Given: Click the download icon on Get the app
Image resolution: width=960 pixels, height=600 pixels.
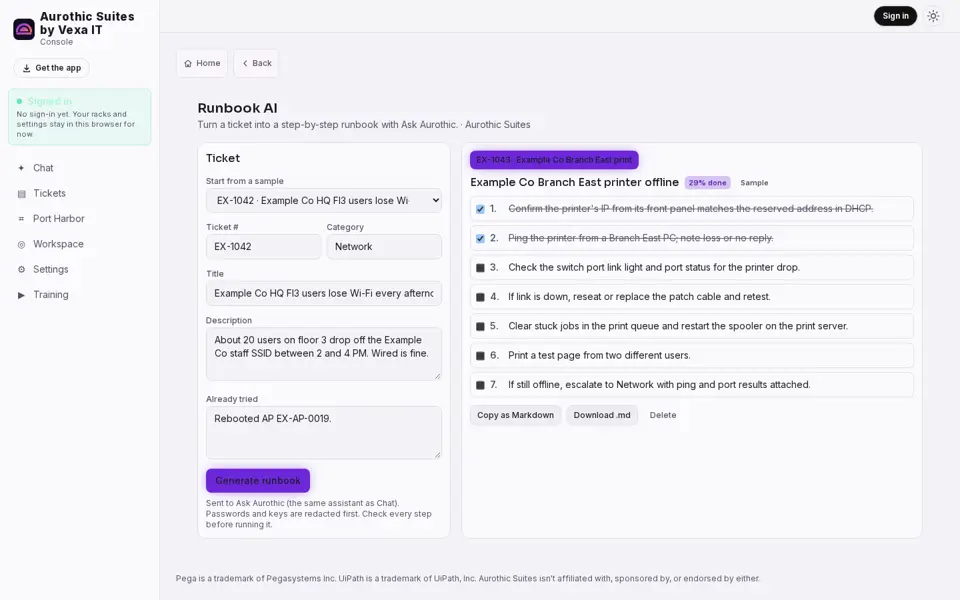Looking at the screenshot, I should click(26, 68).
